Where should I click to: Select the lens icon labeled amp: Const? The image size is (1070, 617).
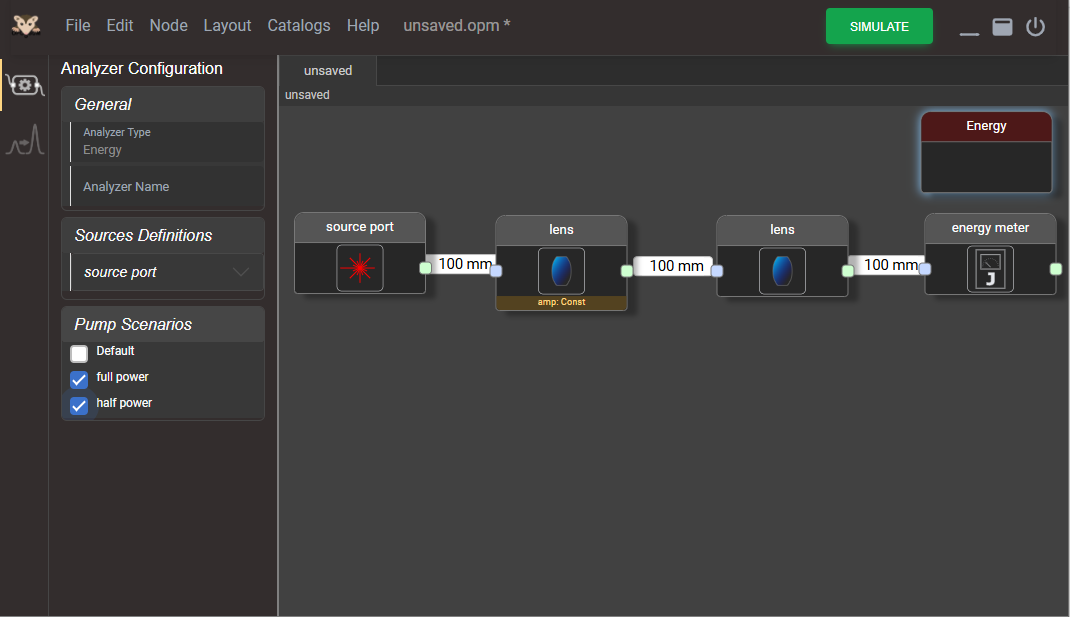click(561, 271)
